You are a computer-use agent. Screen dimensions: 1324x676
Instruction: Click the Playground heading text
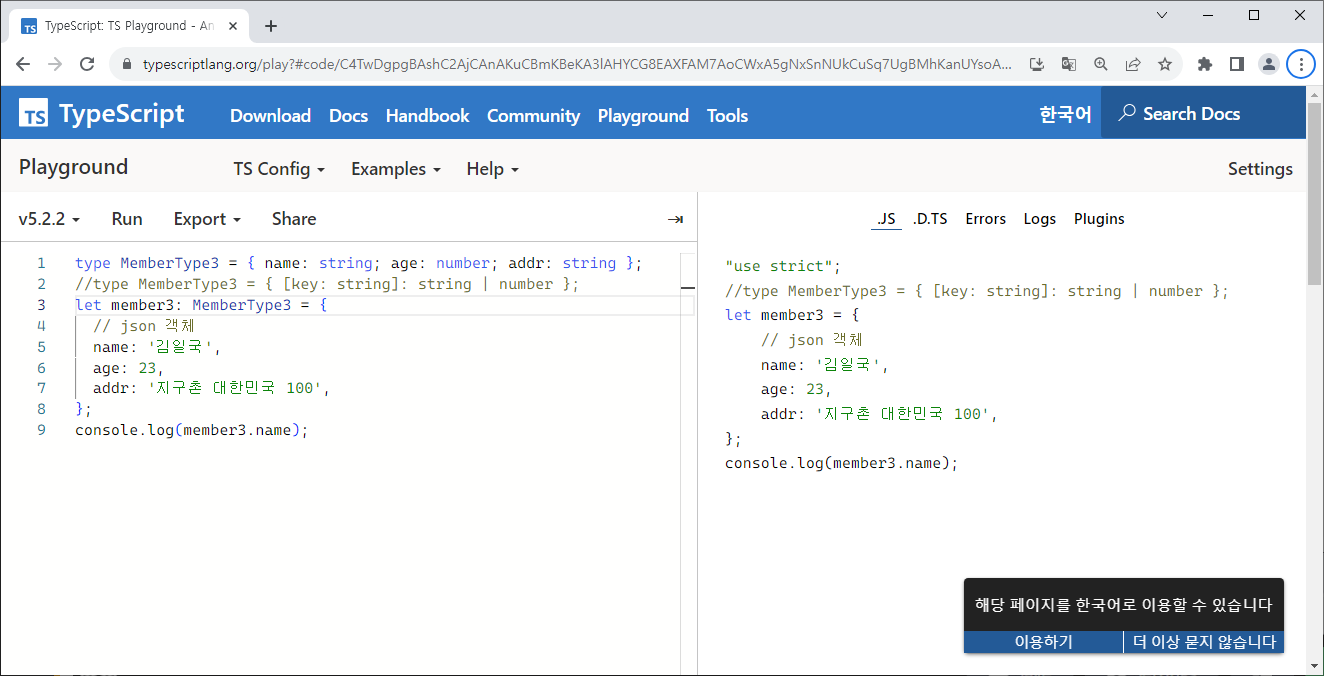[73, 167]
